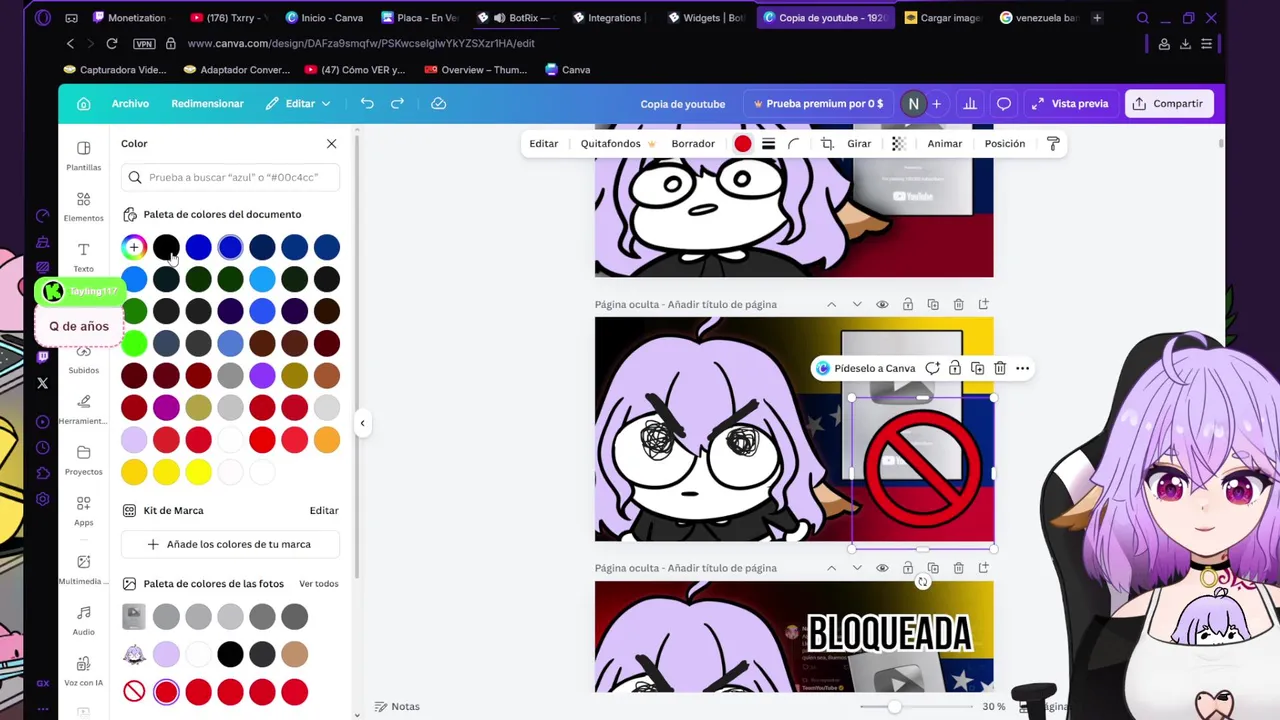Click Prueba premium por 0 $
1280x720 pixels.
pyautogui.click(x=818, y=104)
